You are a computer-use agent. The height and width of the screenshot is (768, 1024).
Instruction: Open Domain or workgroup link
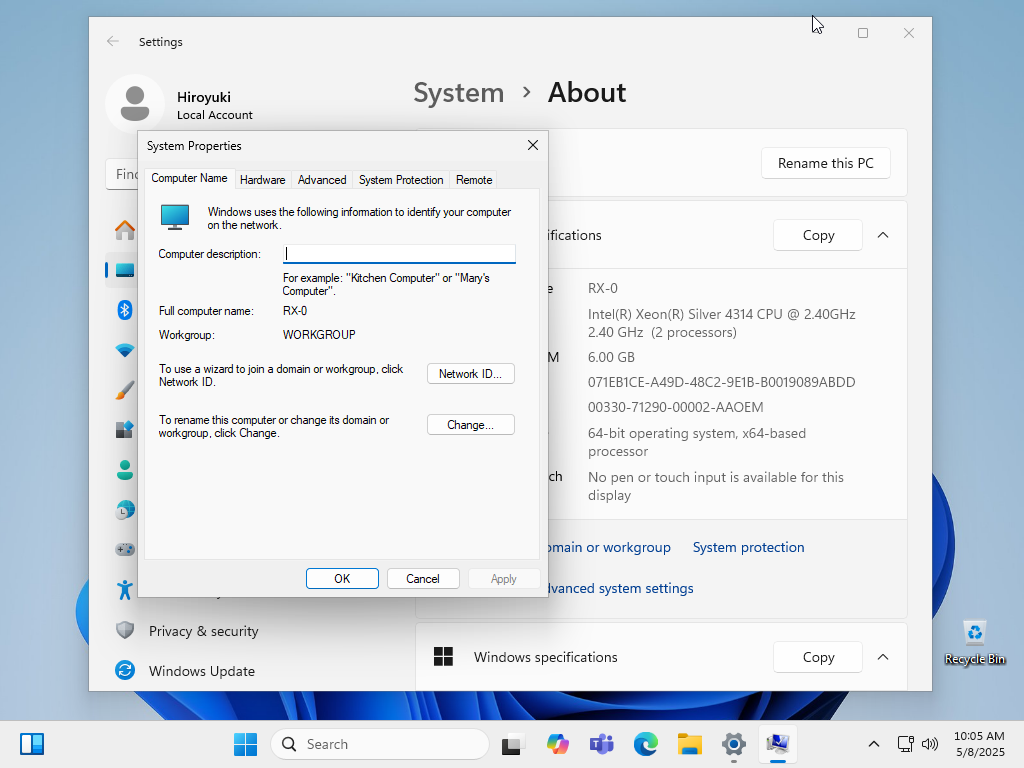tap(609, 547)
